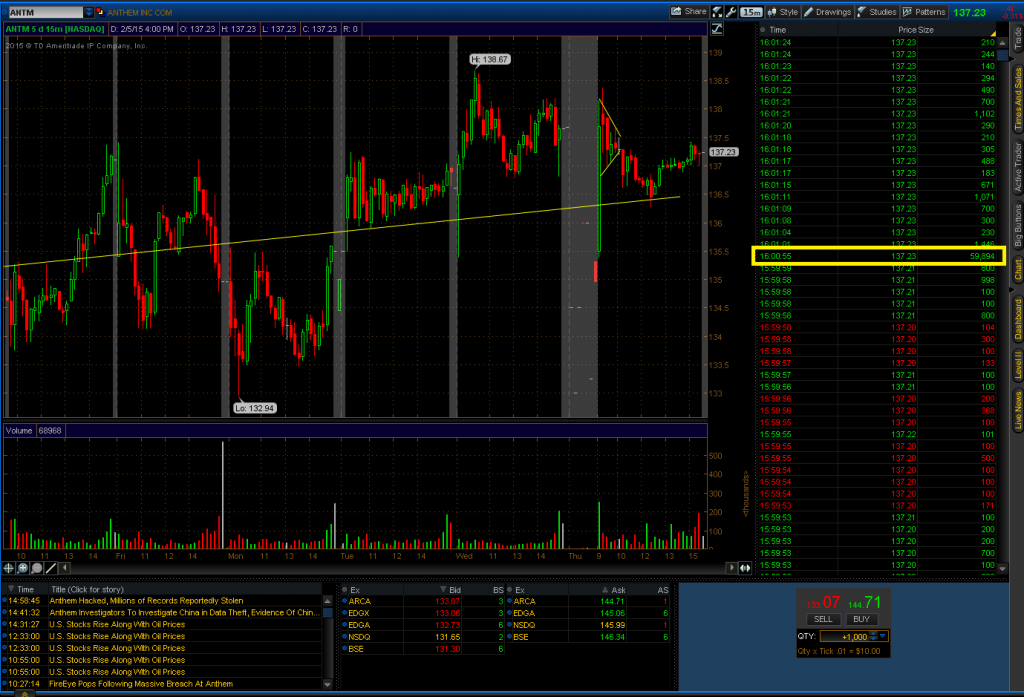Click the Time and Sales scroll-down arrow

click(1002, 568)
